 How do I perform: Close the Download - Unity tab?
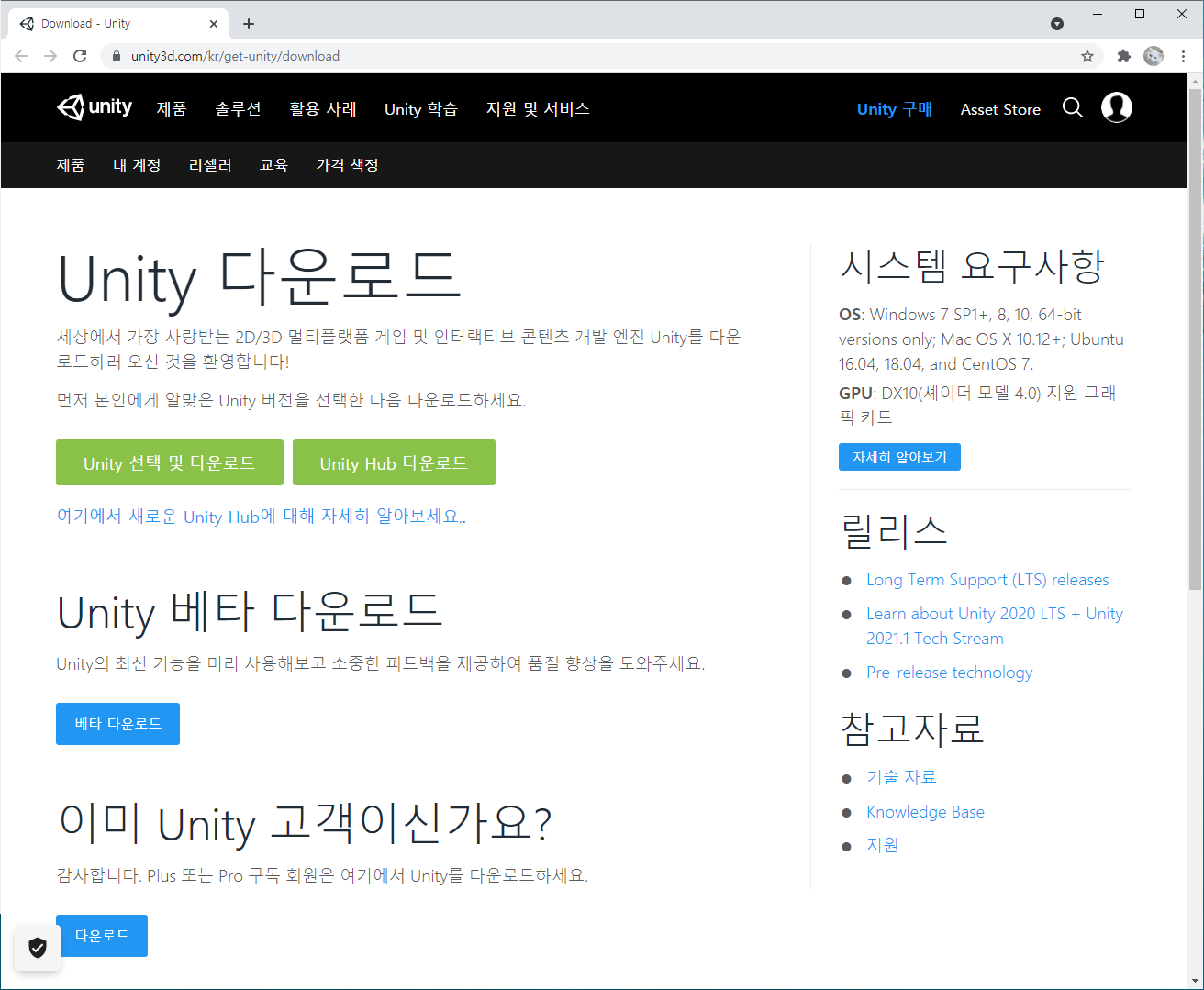[214, 24]
